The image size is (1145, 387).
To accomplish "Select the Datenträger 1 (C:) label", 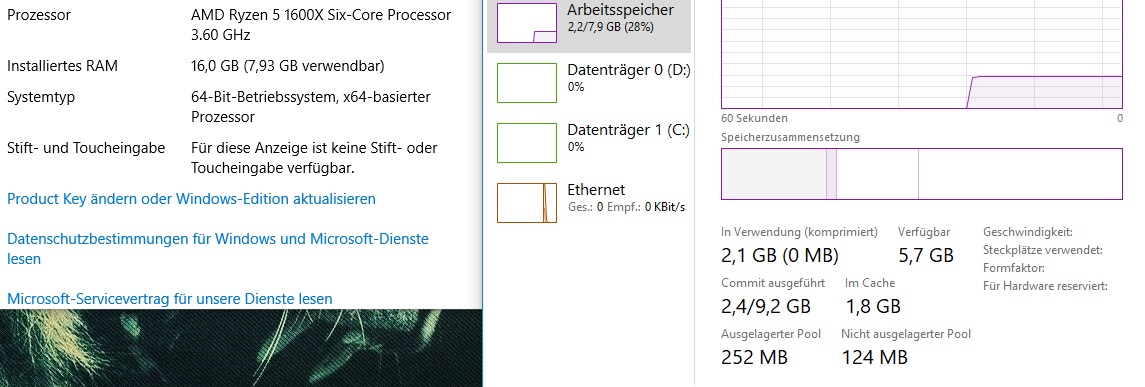I will tap(628, 130).
